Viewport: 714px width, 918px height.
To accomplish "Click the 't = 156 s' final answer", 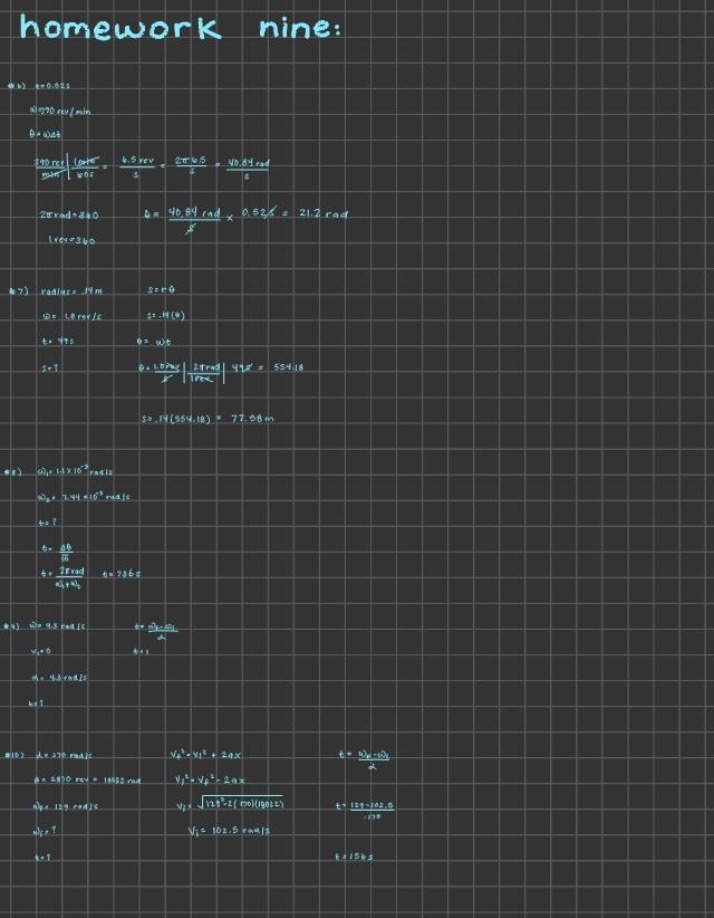I will 353,857.
